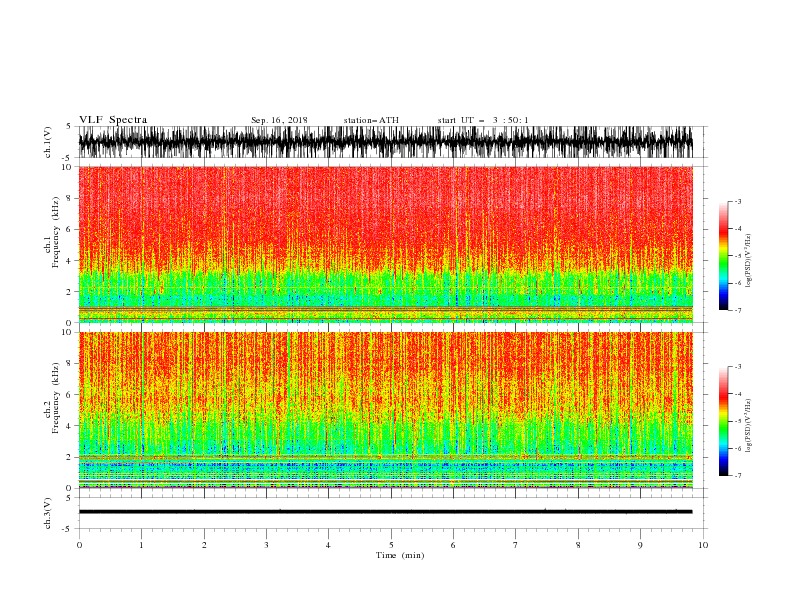Click the ch.1 color bar's log(PSD) label
The height and width of the screenshot is (612, 792).
pos(749,261)
